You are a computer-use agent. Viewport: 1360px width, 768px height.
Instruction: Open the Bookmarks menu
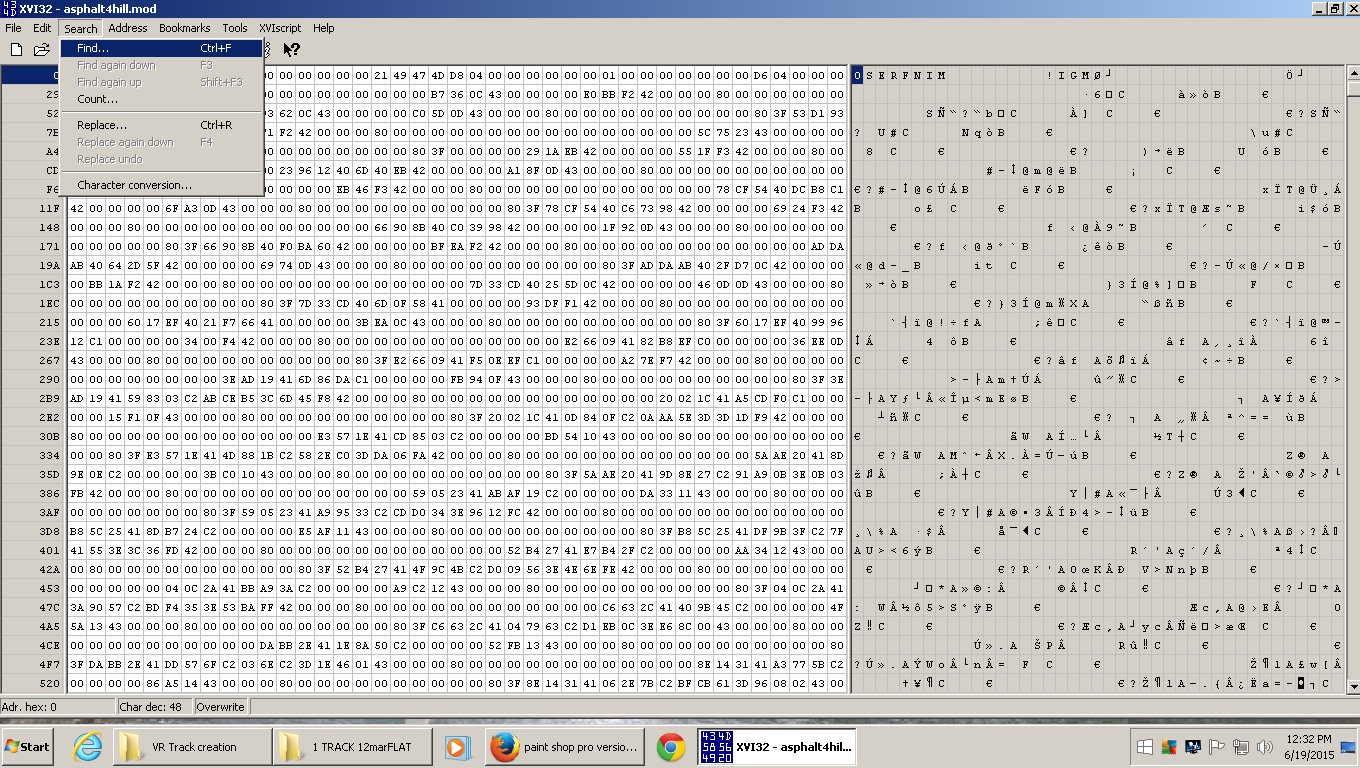tap(185, 28)
